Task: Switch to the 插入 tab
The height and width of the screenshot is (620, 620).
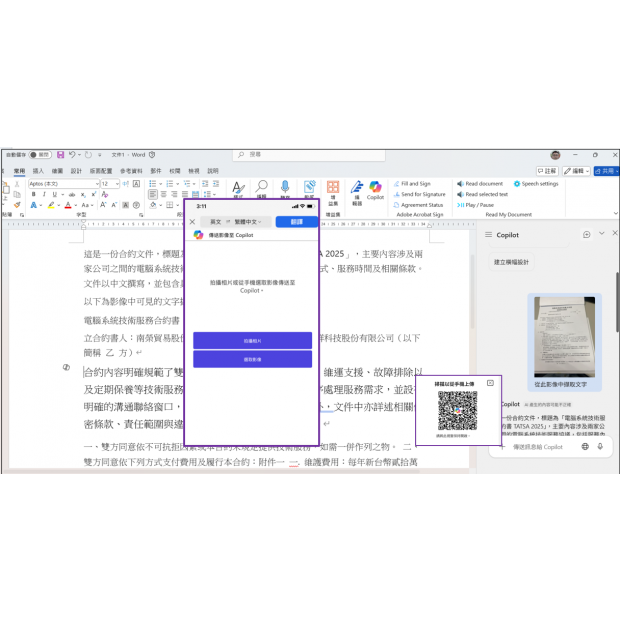Action: click(38, 171)
